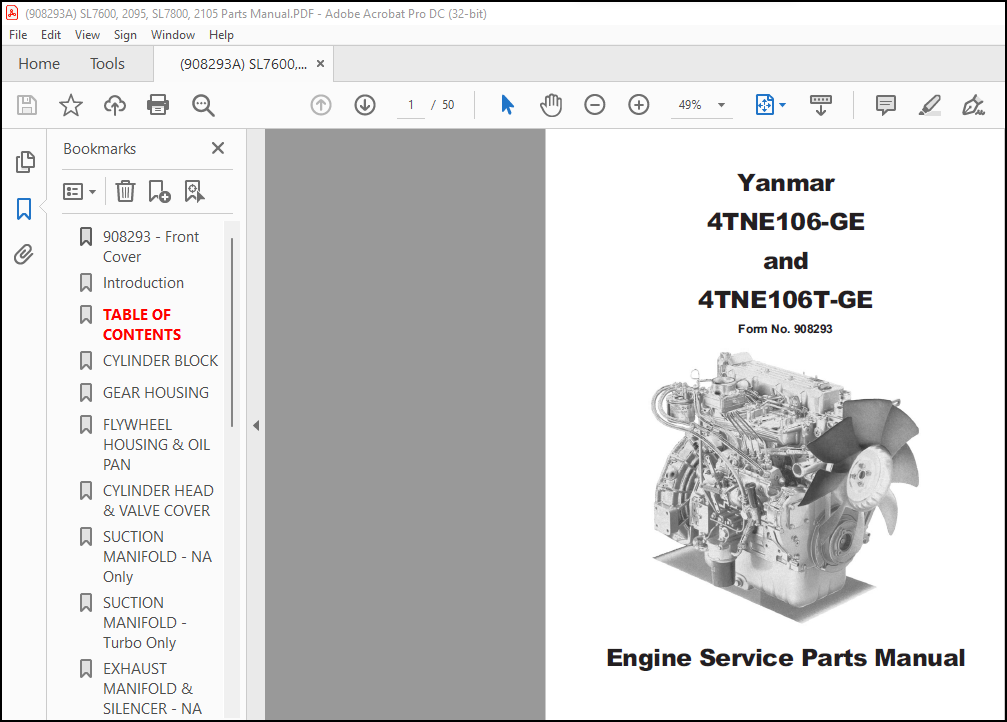Click the 'Yanmar' title text
The height and width of the screenshot is (722, 1007).
pyautogui.click(x=785, y=182)
